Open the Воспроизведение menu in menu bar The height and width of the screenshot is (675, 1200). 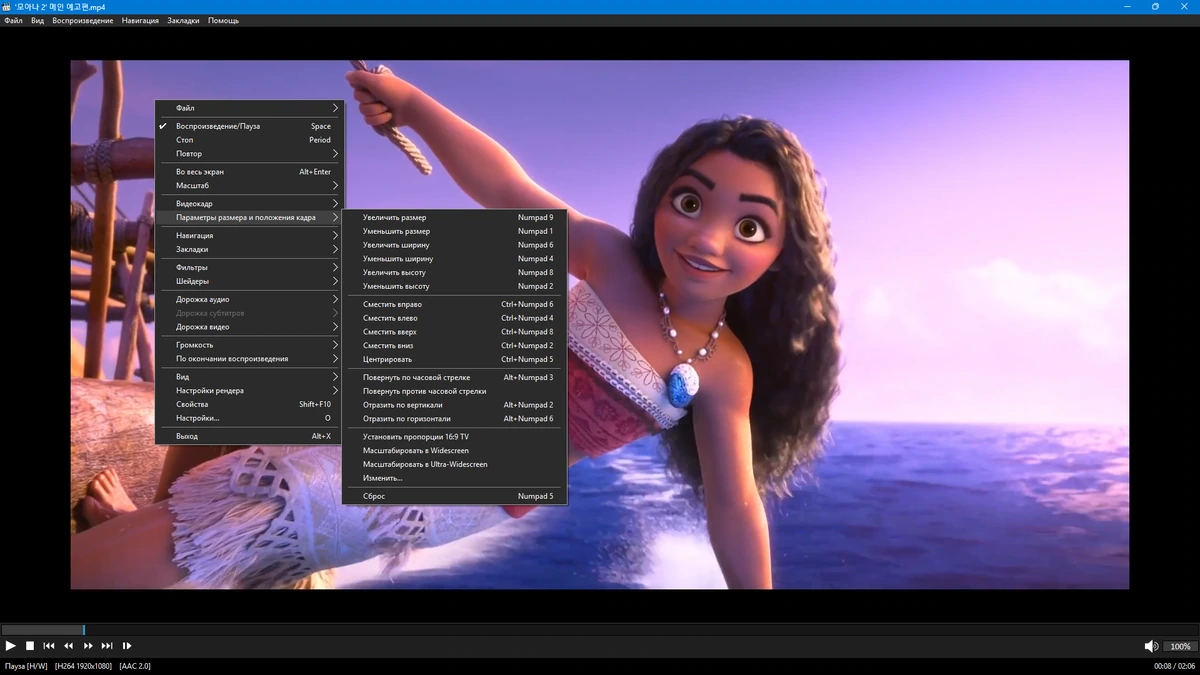83,20
